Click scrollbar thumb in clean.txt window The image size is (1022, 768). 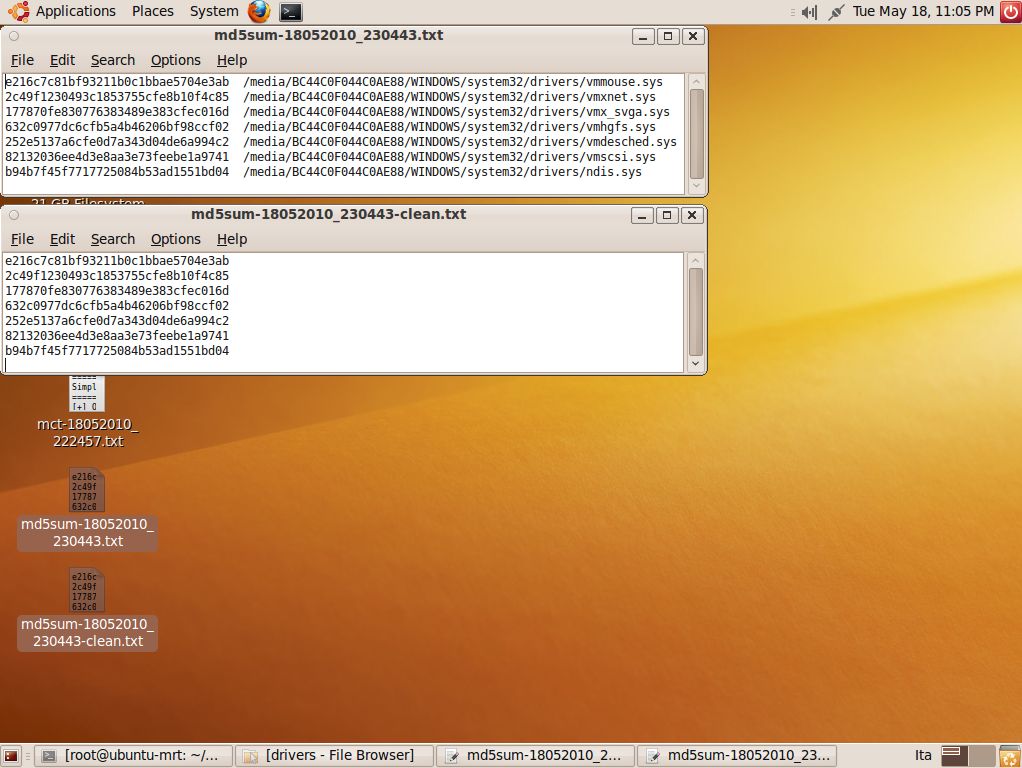tap(695, 312)
